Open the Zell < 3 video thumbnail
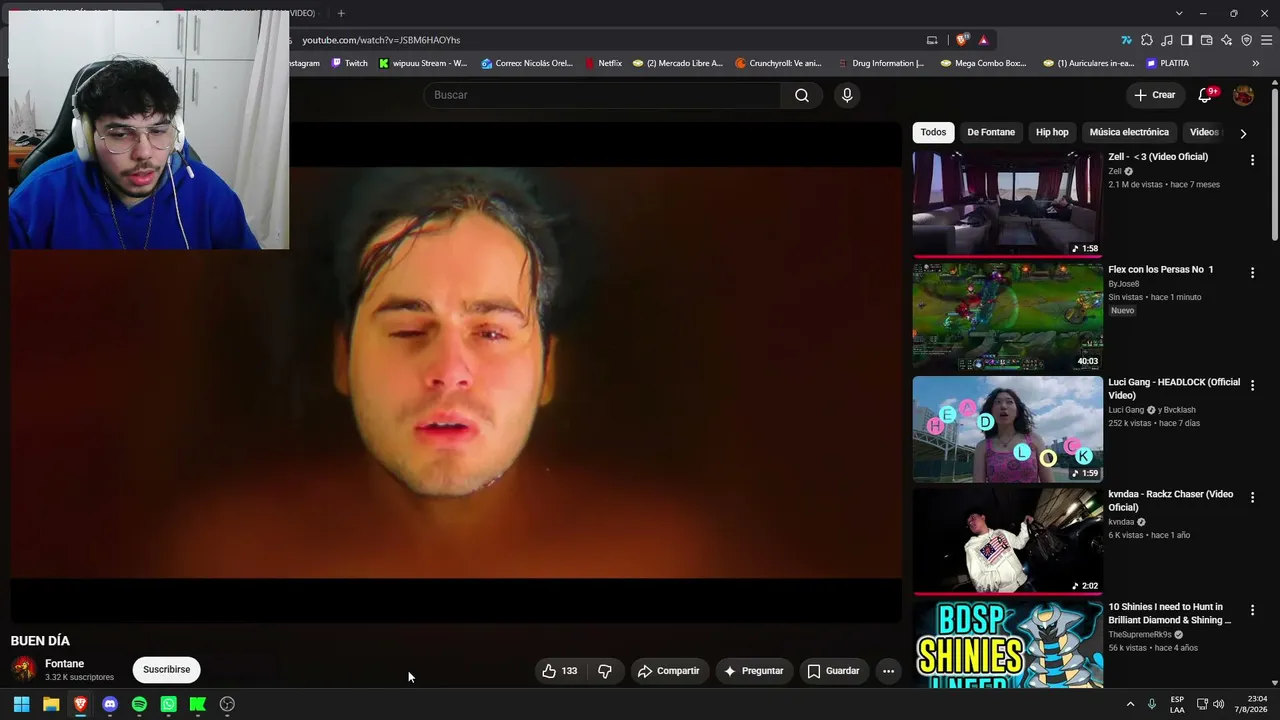This screenshot has height=720, width=1280. point(1007,203)
